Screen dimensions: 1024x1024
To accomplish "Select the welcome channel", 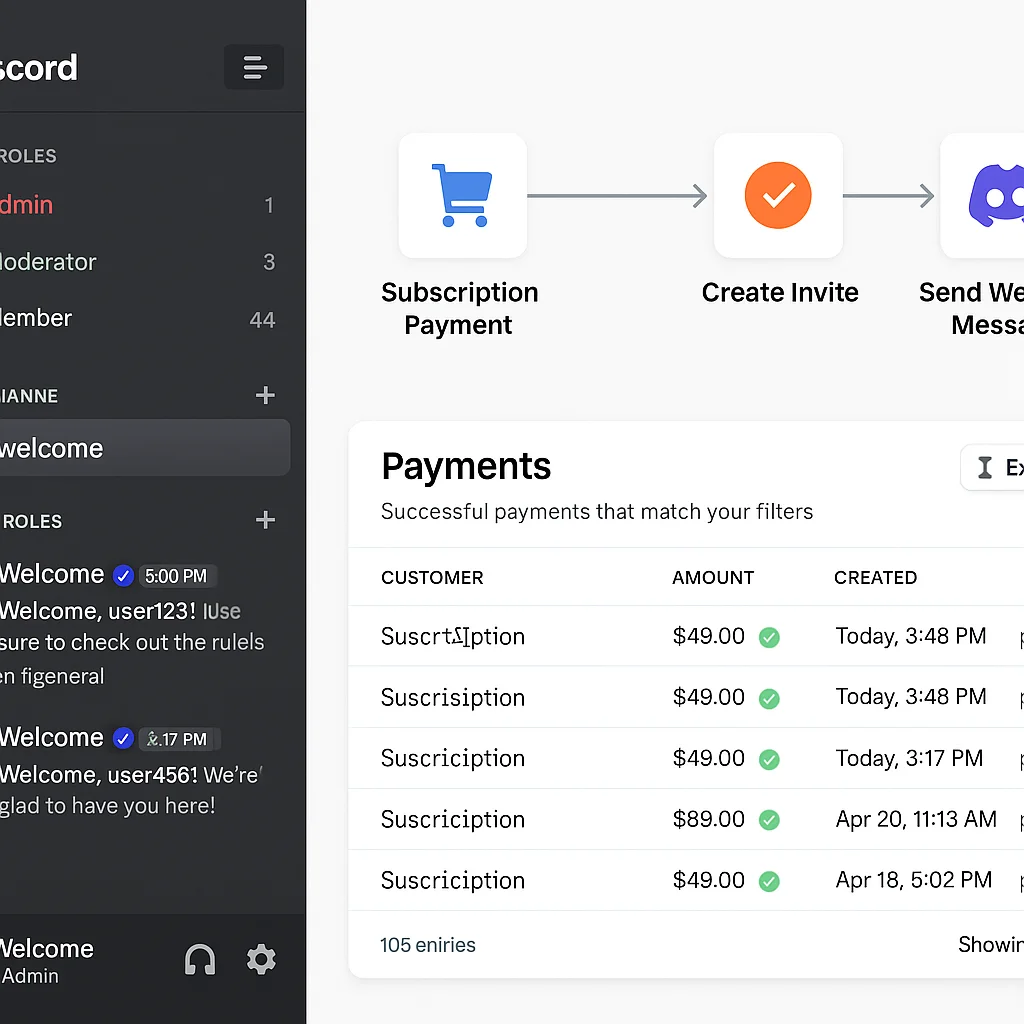I will point(145,448).
